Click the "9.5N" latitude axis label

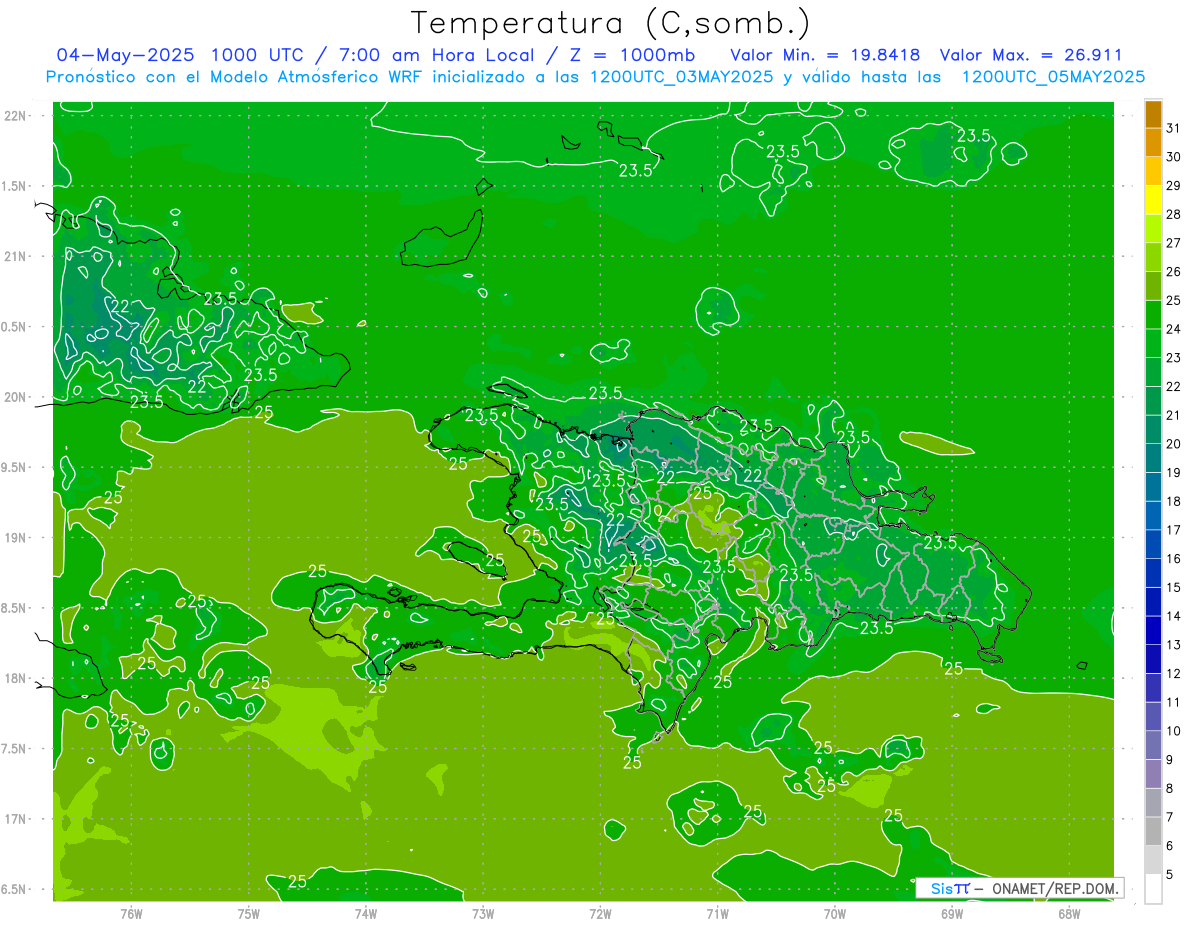click(x=15, y=467)
